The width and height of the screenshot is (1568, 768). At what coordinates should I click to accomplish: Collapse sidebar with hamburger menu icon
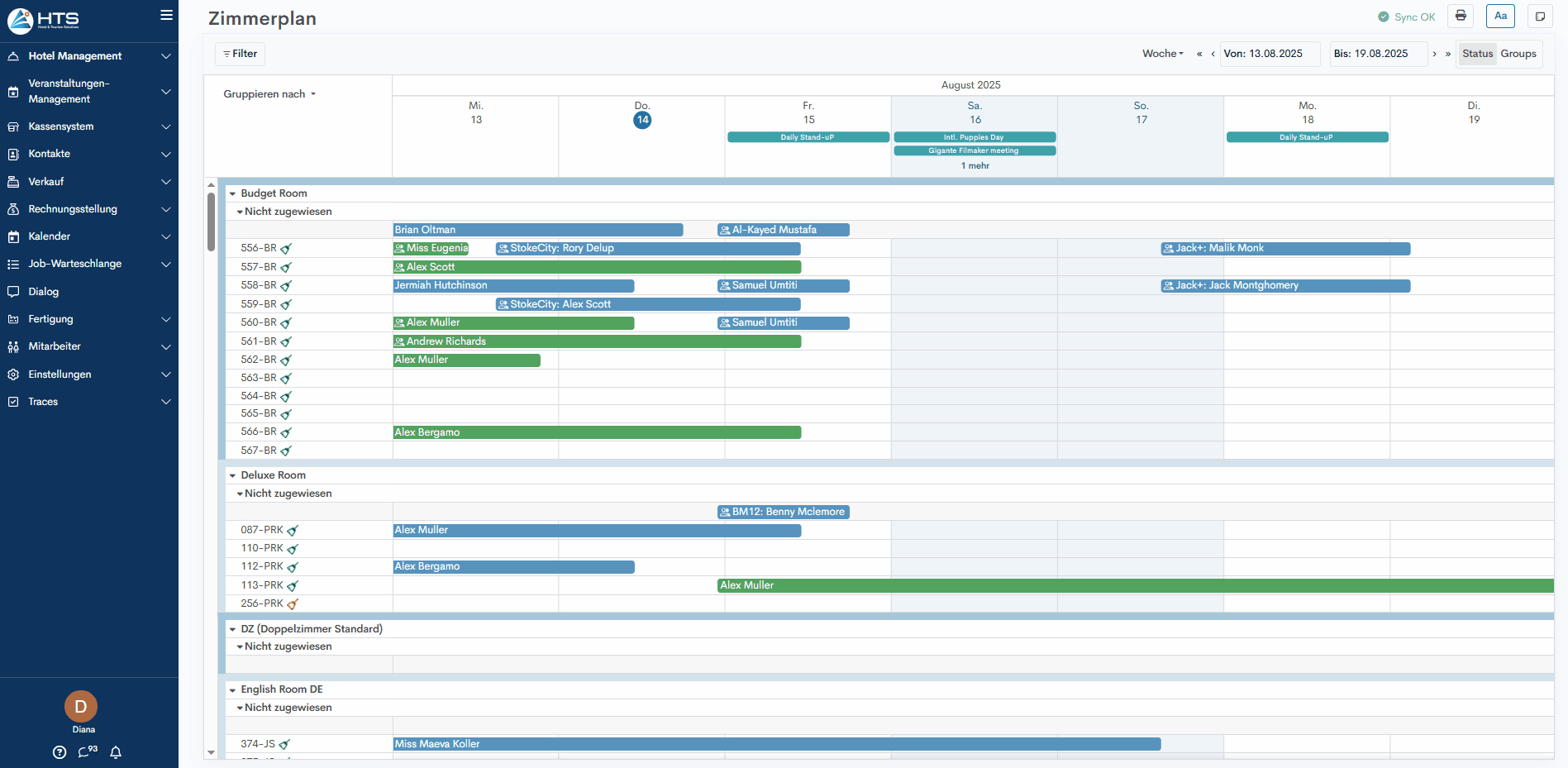coord(166,15)
